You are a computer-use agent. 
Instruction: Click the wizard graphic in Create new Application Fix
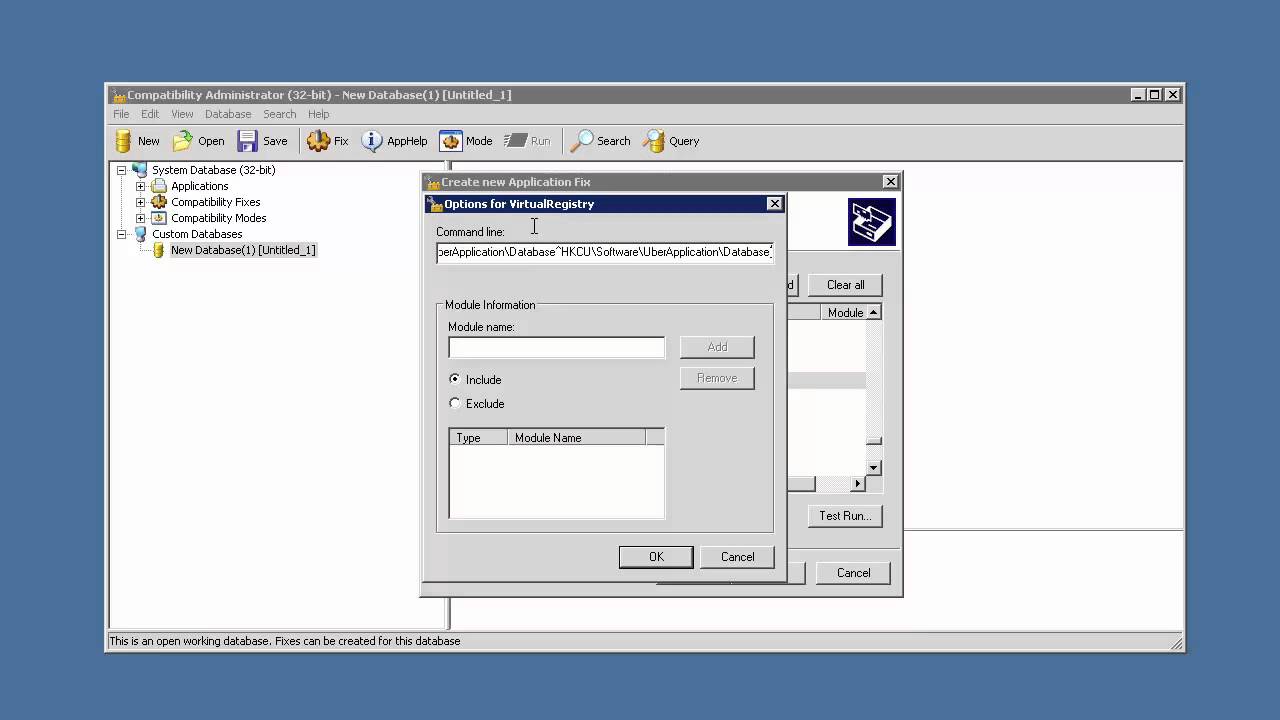click(x=871, y=222)
